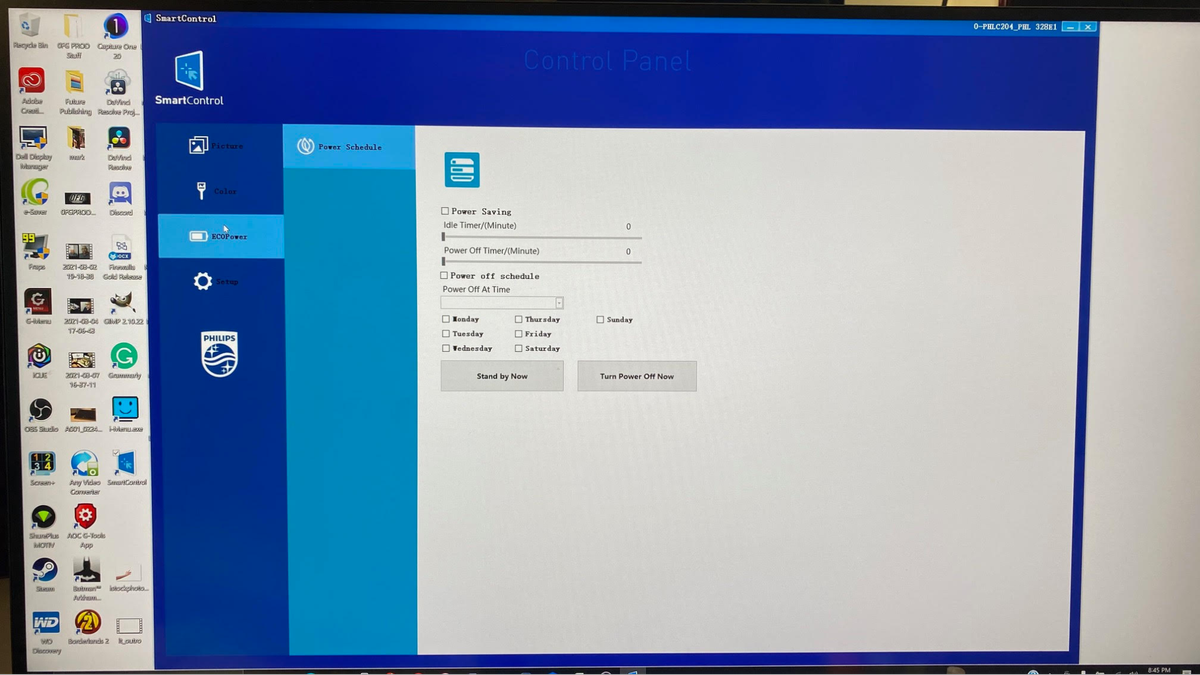The height and width of the screenshot is (675, 1200).
Task: Select the Recycle Bin desktop icon
Action: pyautogui.click(x=30, y=31)
